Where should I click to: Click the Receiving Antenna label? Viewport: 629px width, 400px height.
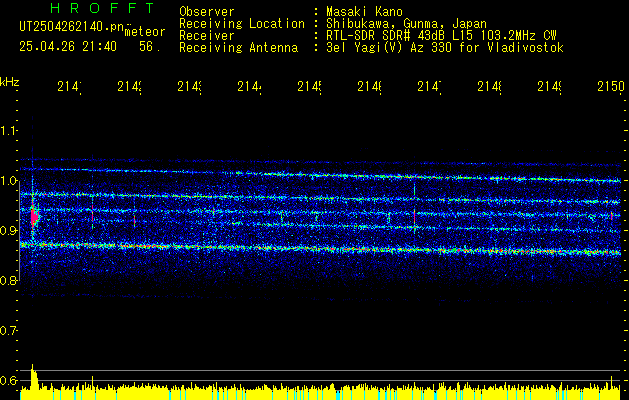tap(238, 48)
